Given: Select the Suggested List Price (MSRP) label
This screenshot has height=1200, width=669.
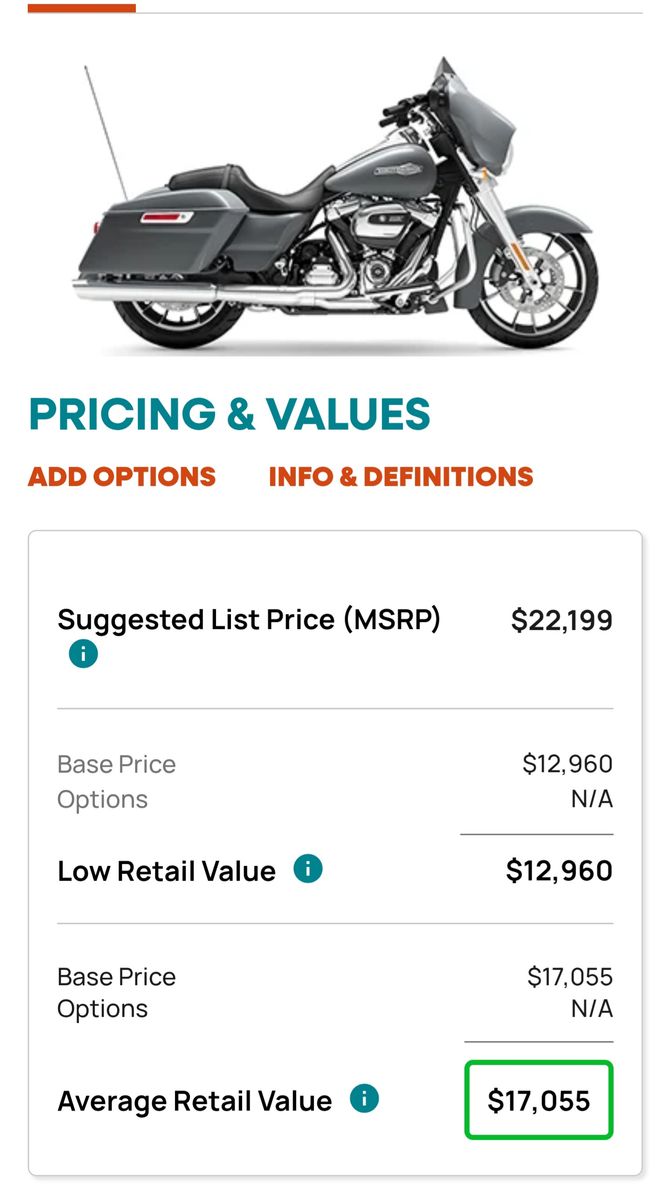Looking at the screenshot, I should pyautogui.click(x=249, y=620).
